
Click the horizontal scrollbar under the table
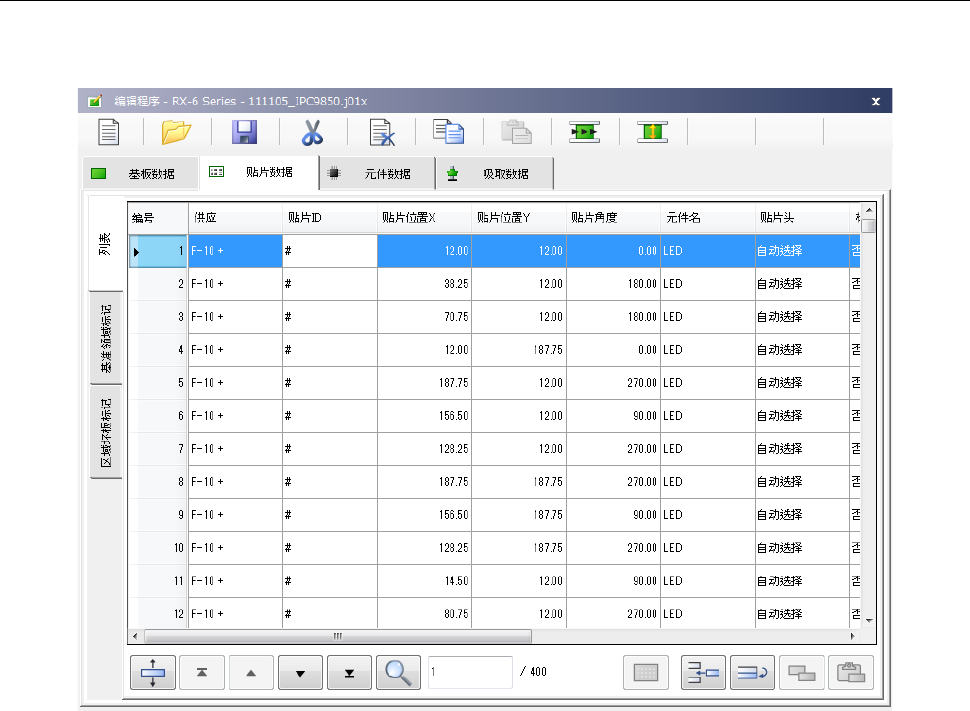coord(338,636)
